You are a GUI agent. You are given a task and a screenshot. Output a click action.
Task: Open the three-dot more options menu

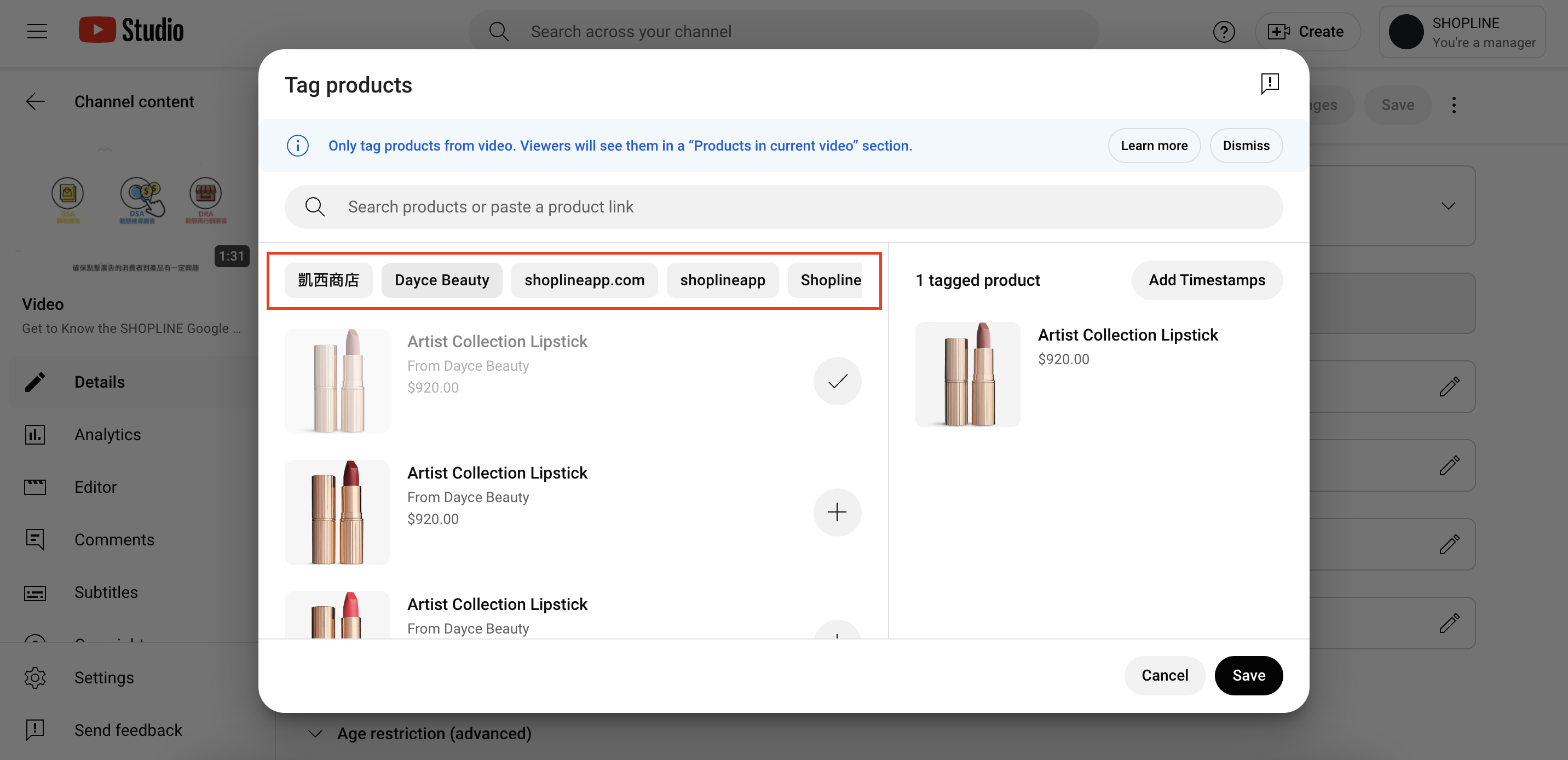click(x=1454, y=105)
